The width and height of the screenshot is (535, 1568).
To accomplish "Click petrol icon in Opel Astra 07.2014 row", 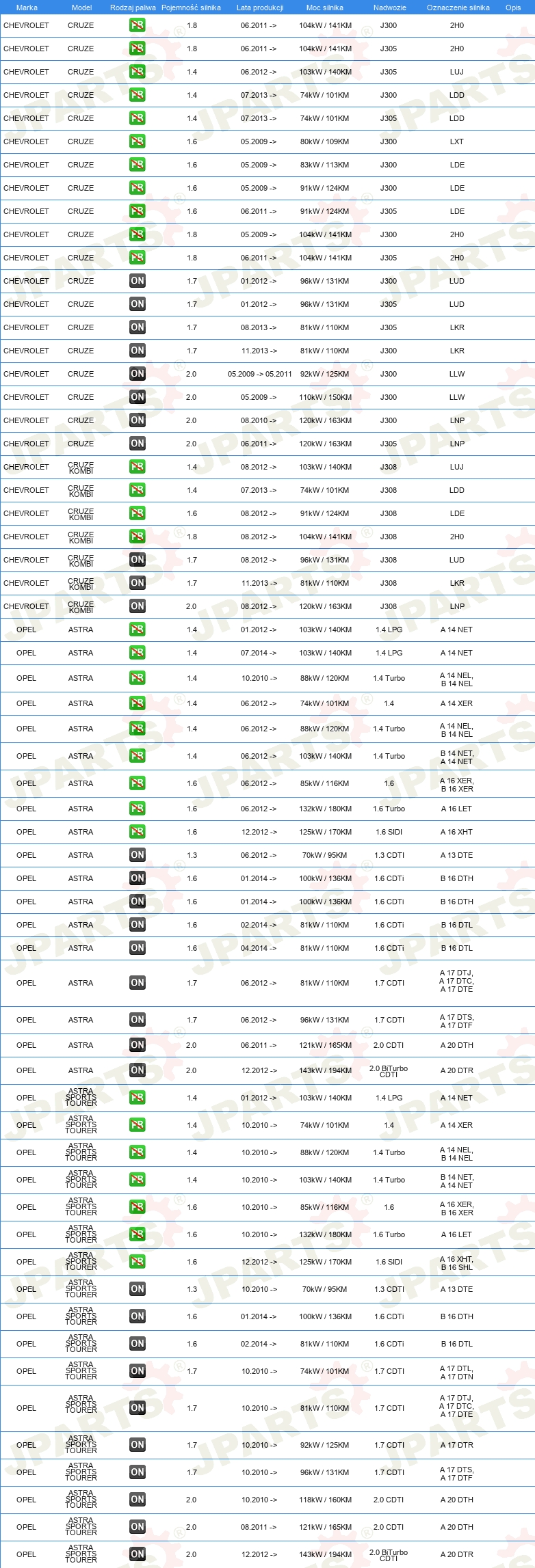I will click(137, 653).
